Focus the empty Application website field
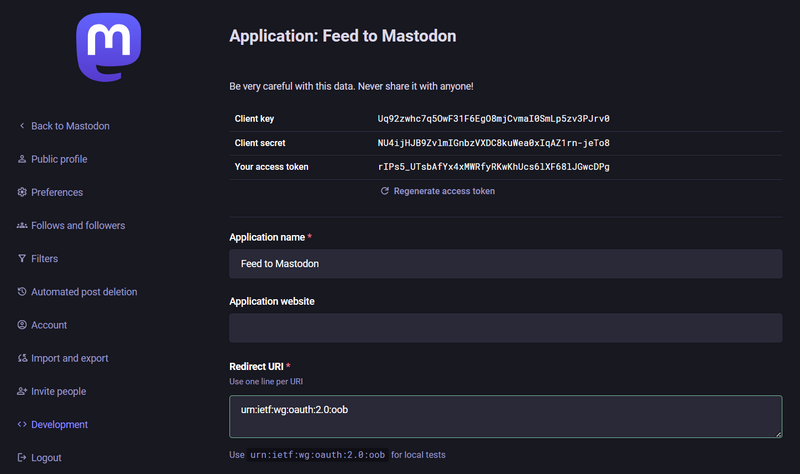 (x=506, y=328)
